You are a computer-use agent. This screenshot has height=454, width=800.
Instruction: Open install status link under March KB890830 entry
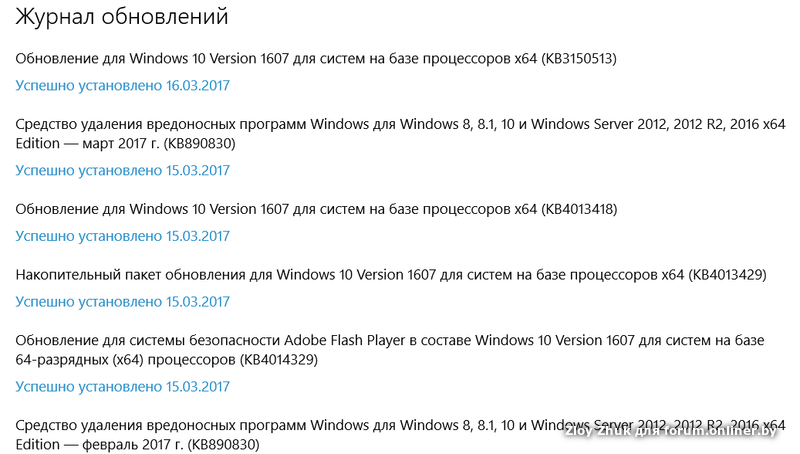122,171
